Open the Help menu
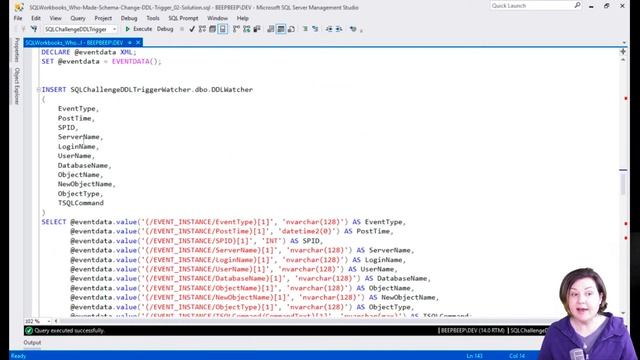The width and height of the screenshot is (640, 360). (x=242, y=18)
